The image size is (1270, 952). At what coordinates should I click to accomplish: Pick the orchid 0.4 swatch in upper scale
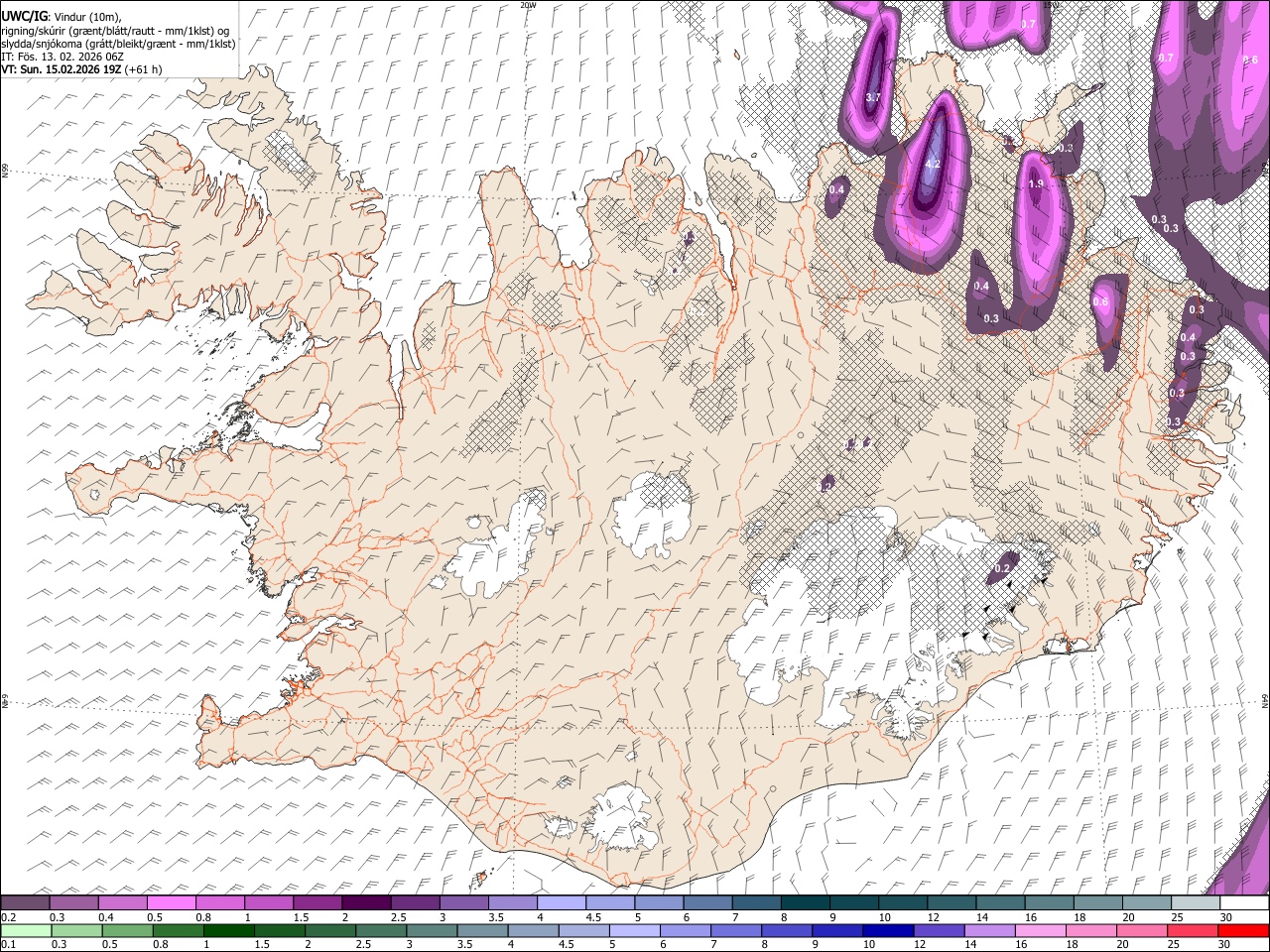pyautogui.click(x=122, y=903)
